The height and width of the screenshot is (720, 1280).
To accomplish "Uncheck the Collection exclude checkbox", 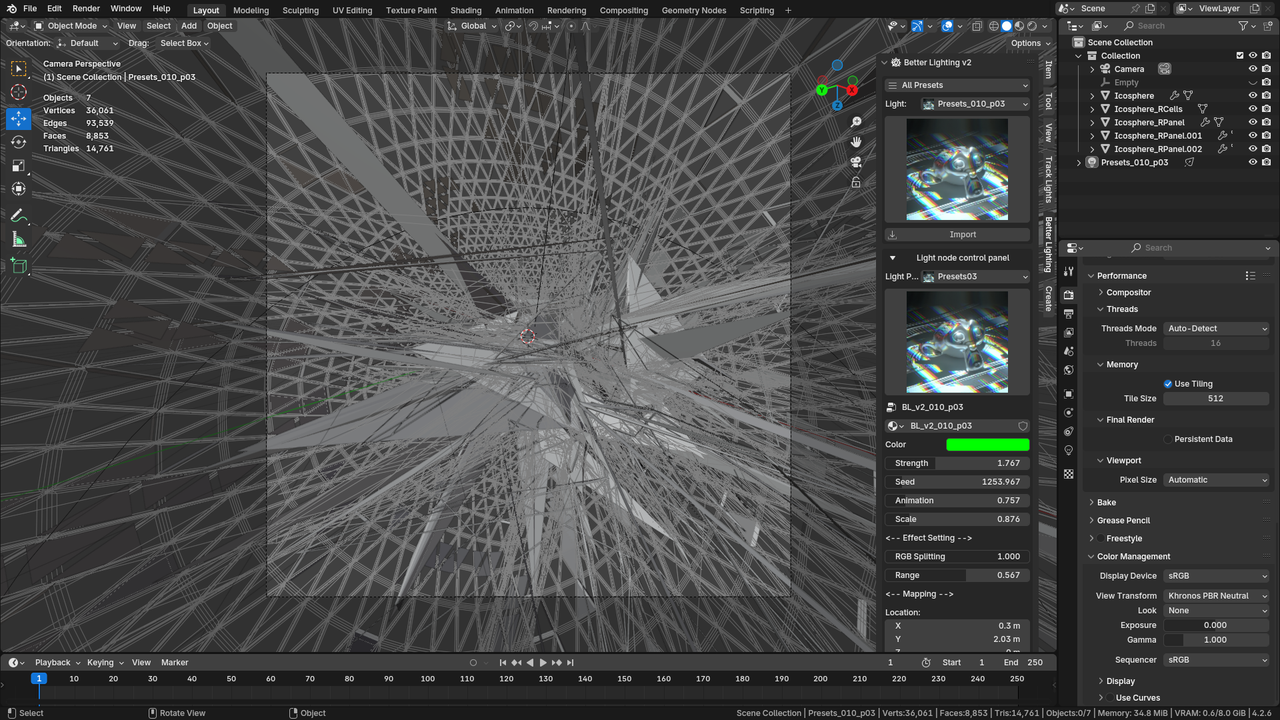I will click(1240, 56).
